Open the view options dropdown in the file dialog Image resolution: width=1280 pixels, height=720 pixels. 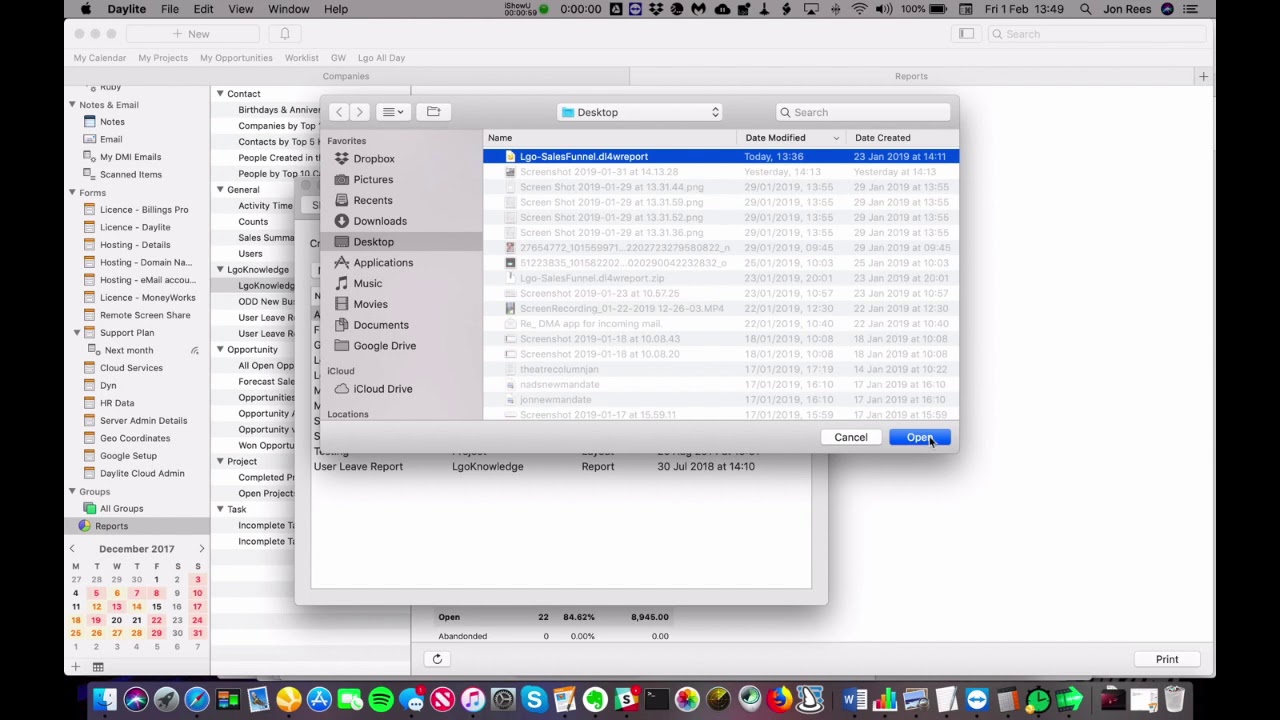pos(393,112)
